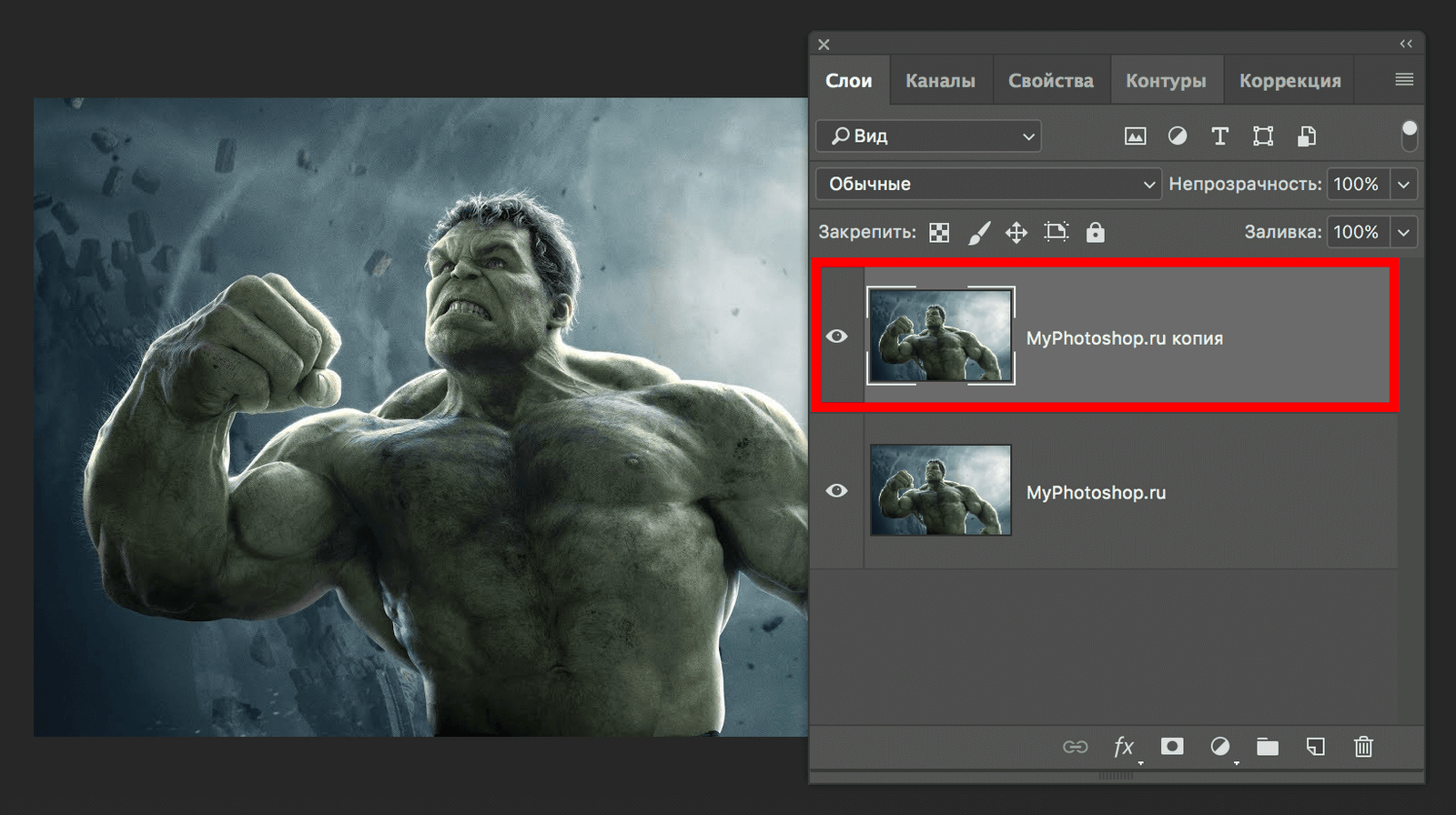This screenshot has height=815, width=1456.
Task: Create a new group folder icon
Action: [x=1267, y=747]
